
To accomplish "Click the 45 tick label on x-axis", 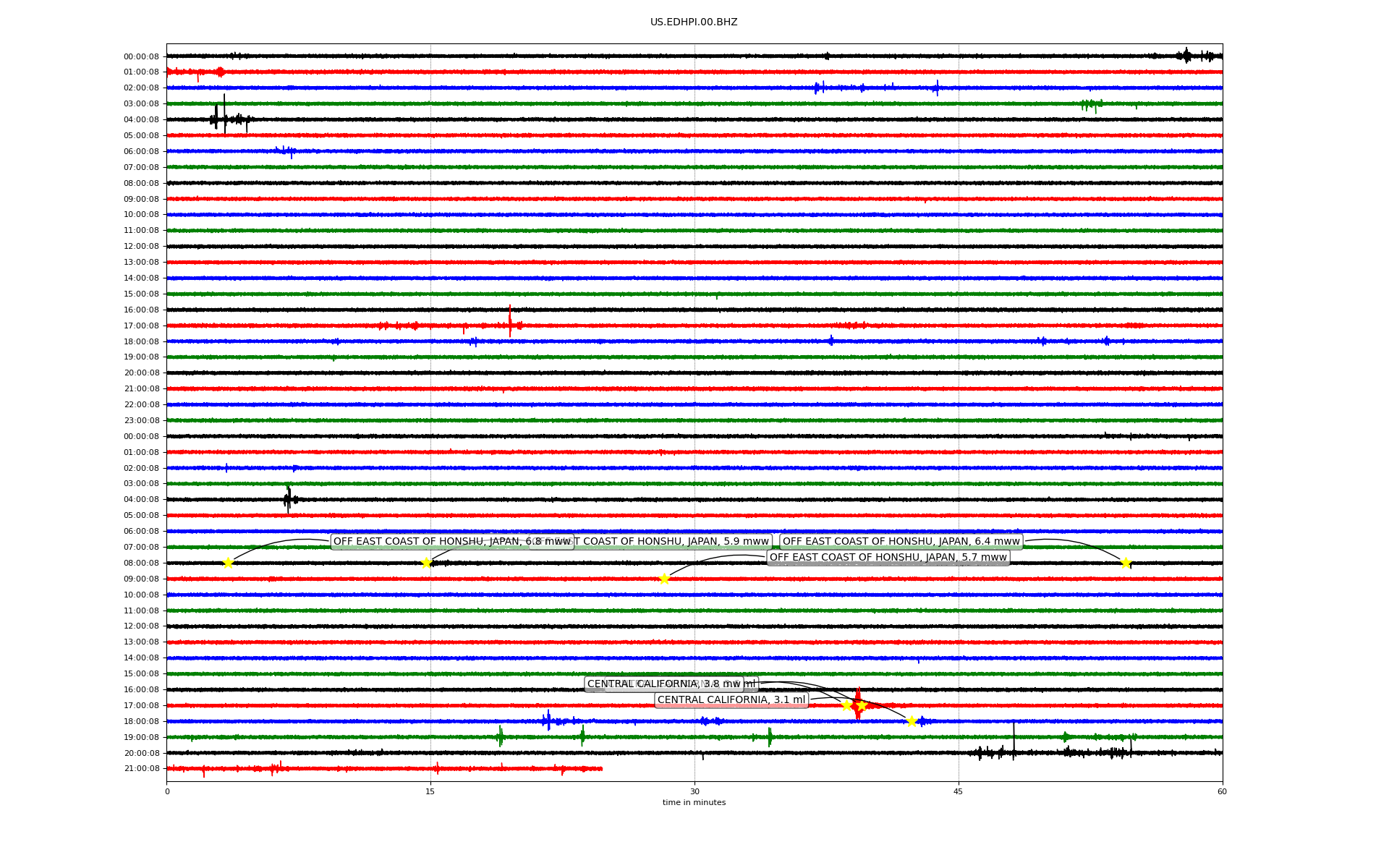I will tap(959, 791).
